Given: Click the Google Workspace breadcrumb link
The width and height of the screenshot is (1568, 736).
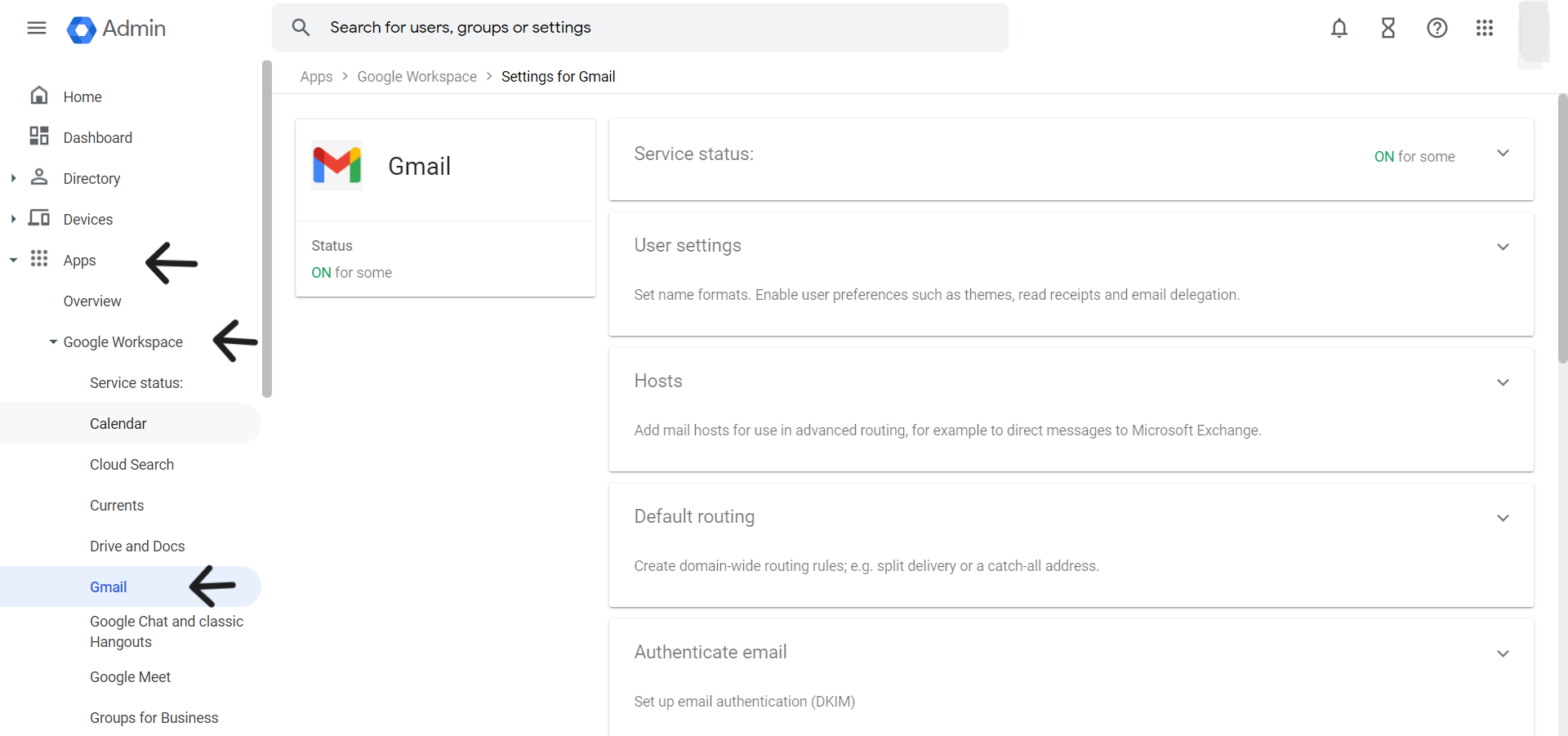Looking at the screenshot, I should pyautogui.click(x=417, y=76).
